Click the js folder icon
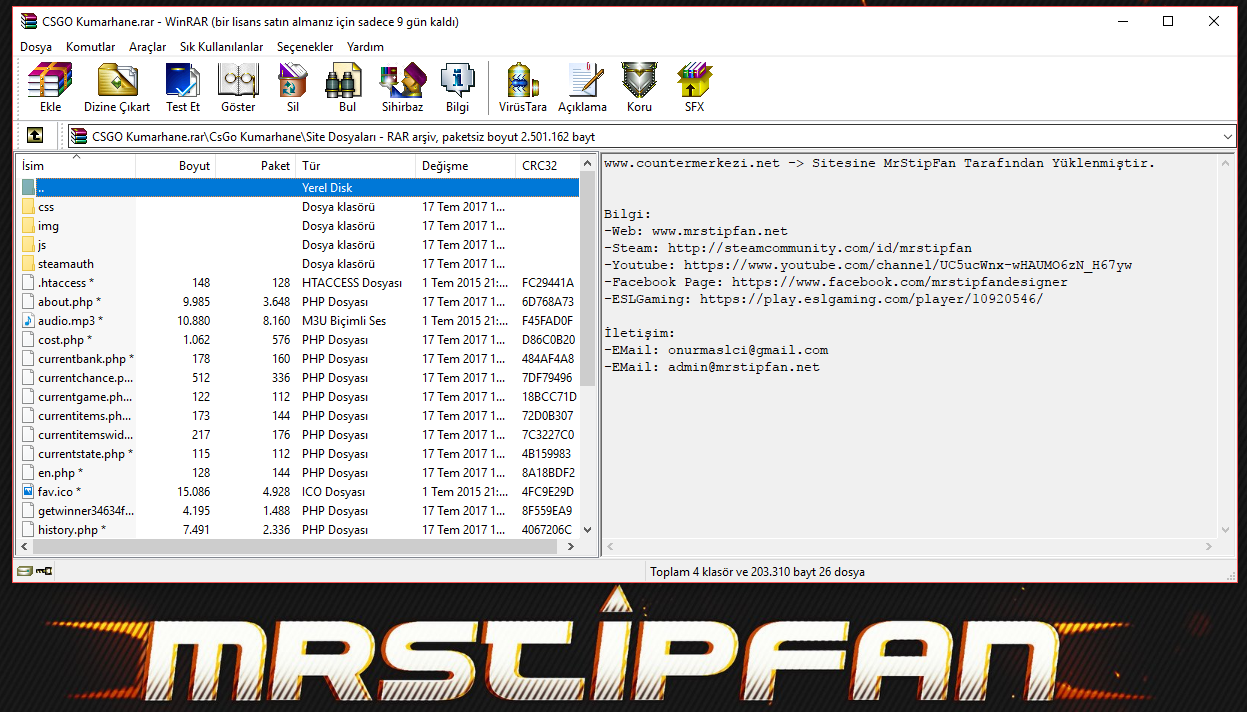The image size is (1247, 712). point(28,245)
